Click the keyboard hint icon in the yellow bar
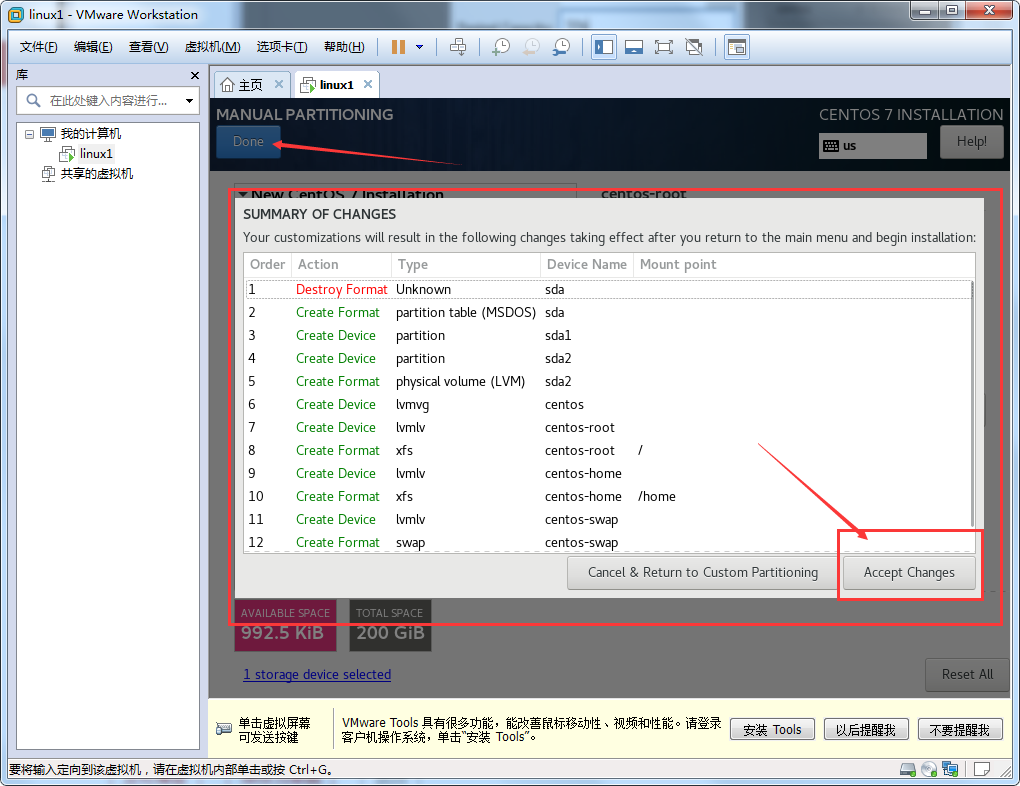Viewport: 1020px width, 786px height. 223,729
